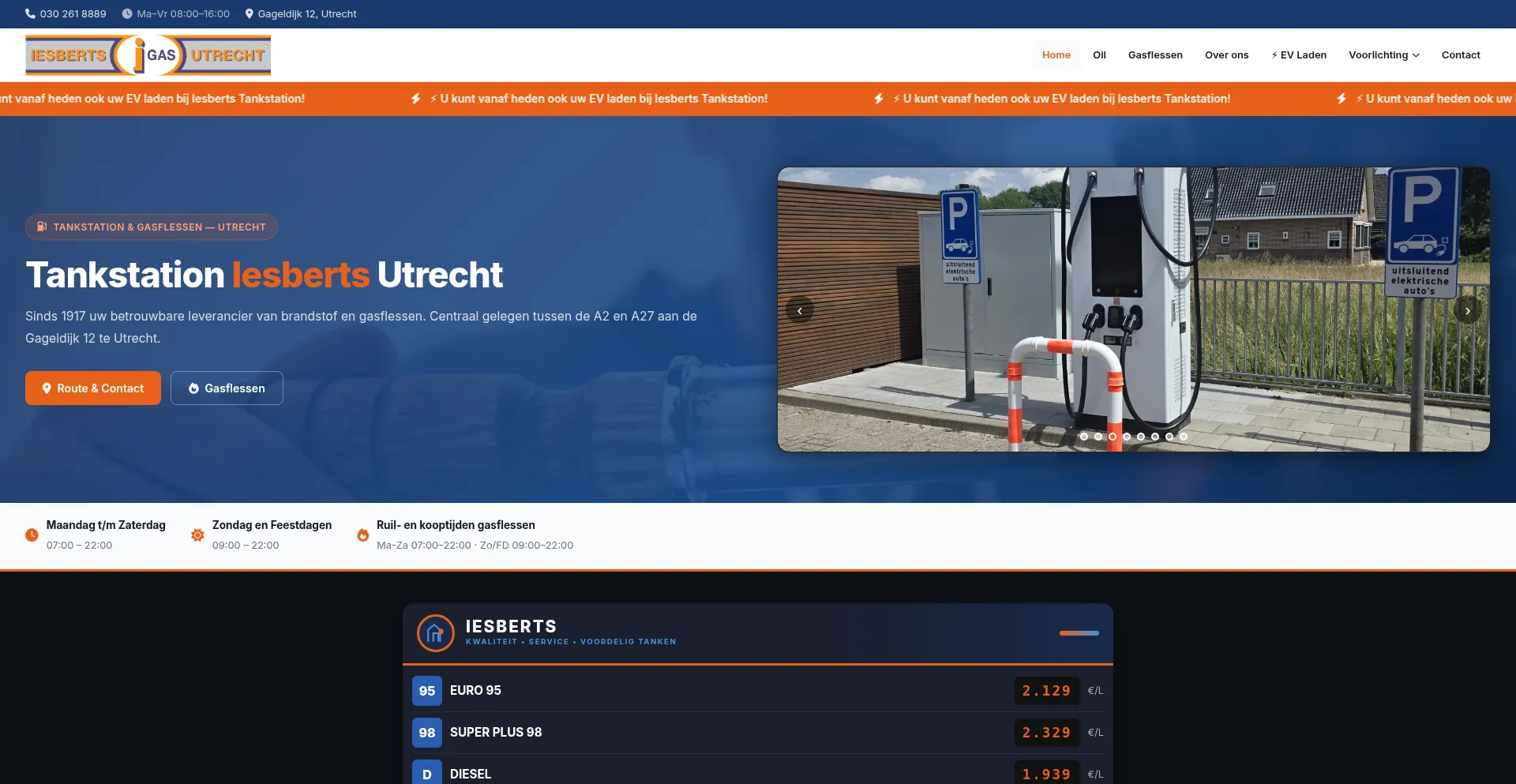Click the blue D diesel badge

[x=427, y=772]
